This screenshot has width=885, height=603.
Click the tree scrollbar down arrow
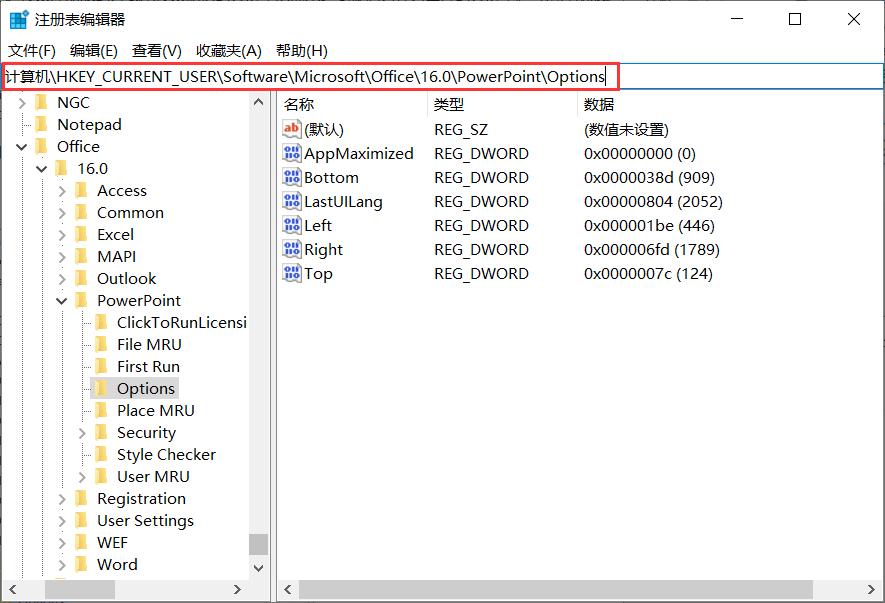pos(259,567)
